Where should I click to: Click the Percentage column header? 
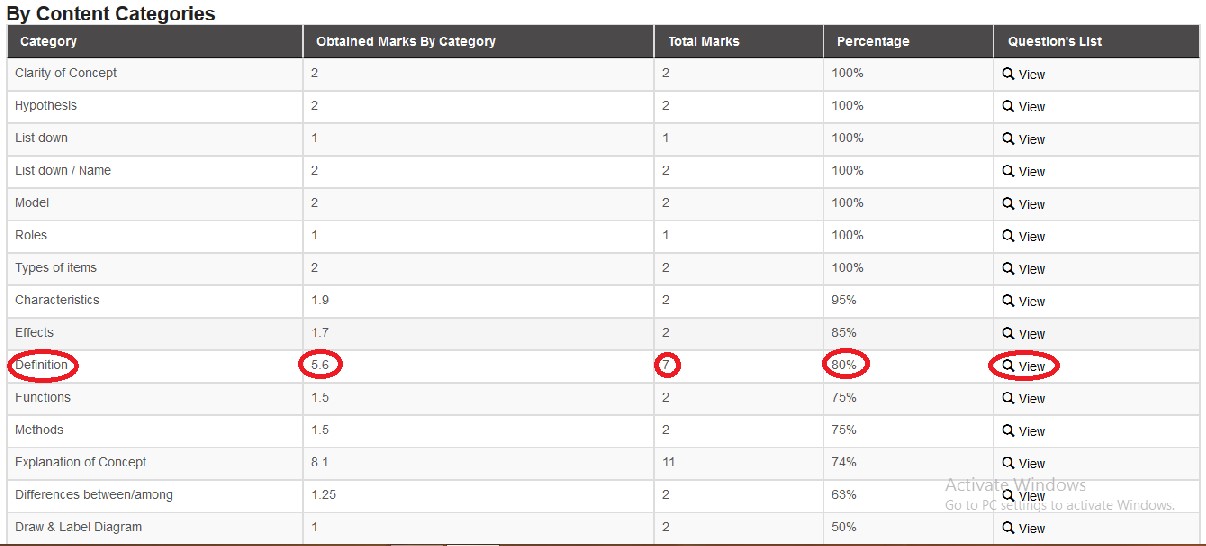873,42
